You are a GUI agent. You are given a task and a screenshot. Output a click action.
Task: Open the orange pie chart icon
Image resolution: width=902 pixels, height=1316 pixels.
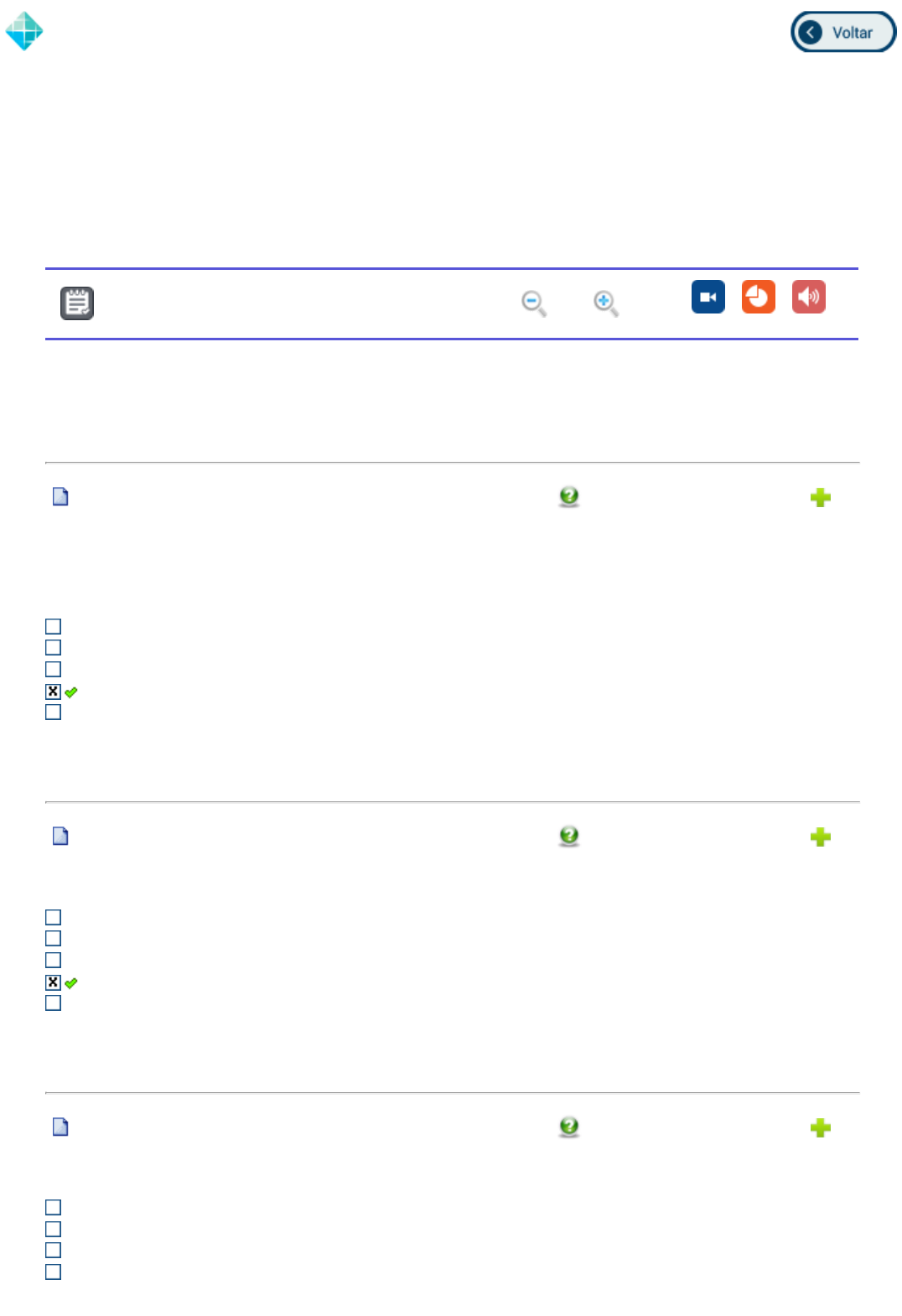(x=758, y=297)
